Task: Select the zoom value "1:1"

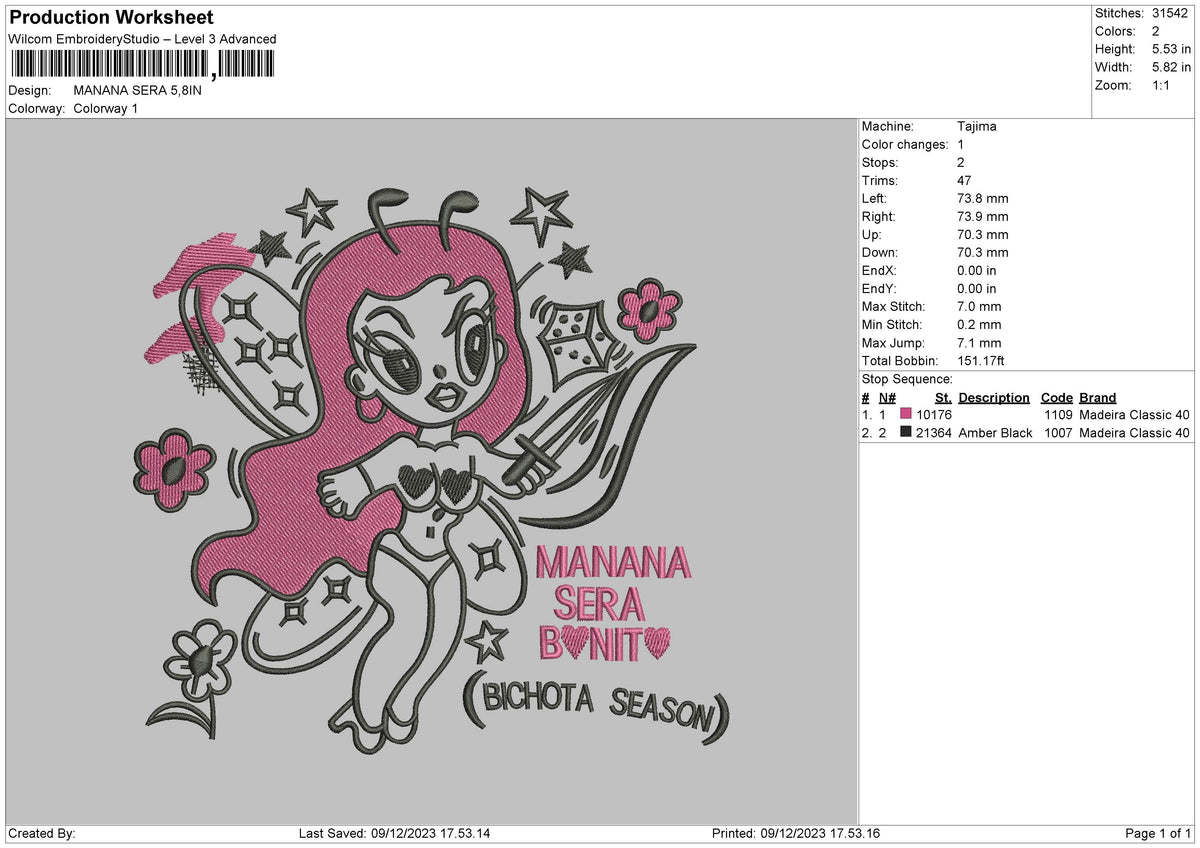Action: pos(1162,85)
